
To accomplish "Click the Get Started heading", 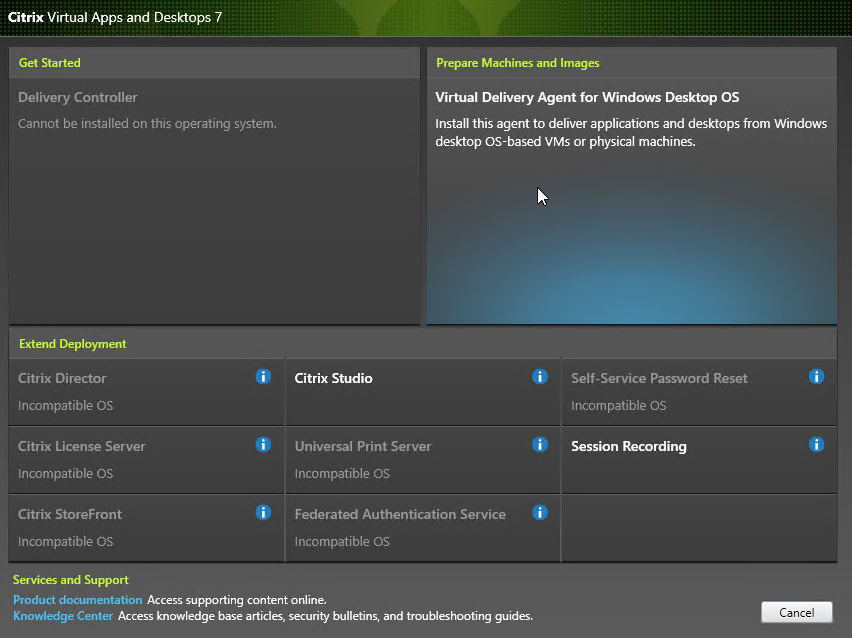I will click(49, 63).
